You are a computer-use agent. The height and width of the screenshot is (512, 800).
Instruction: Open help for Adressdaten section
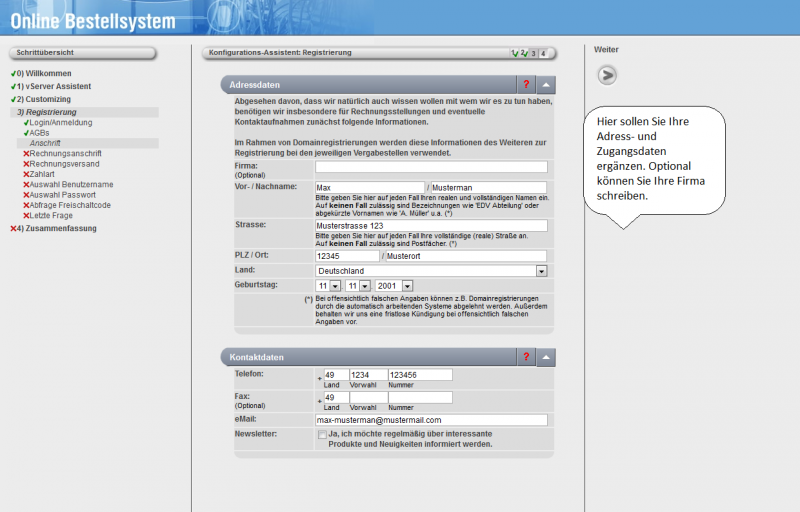tap(526, 85)
